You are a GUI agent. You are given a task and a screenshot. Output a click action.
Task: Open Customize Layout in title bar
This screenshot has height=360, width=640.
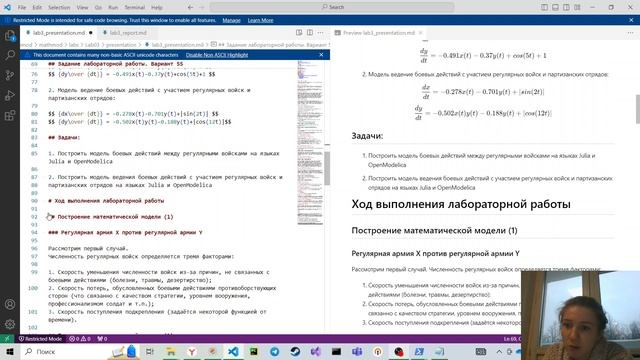577,7
